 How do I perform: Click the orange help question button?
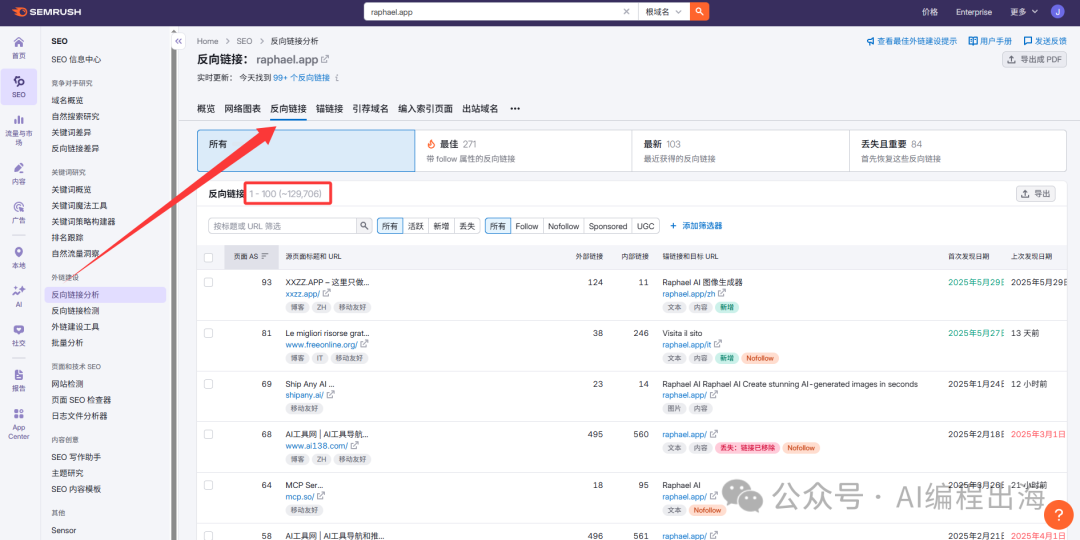click(x=1058, y=514)
